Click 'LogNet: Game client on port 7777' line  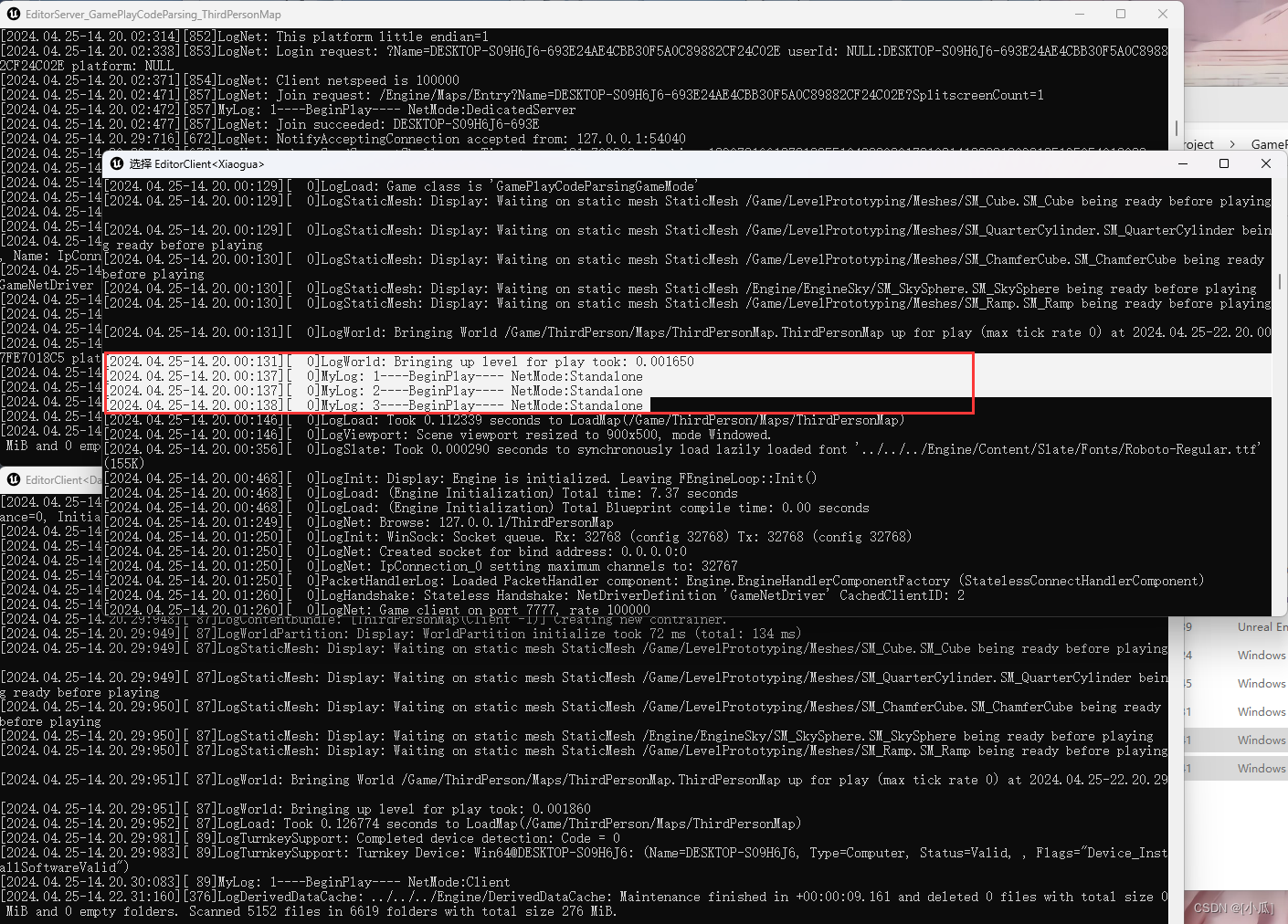point(377,610)
